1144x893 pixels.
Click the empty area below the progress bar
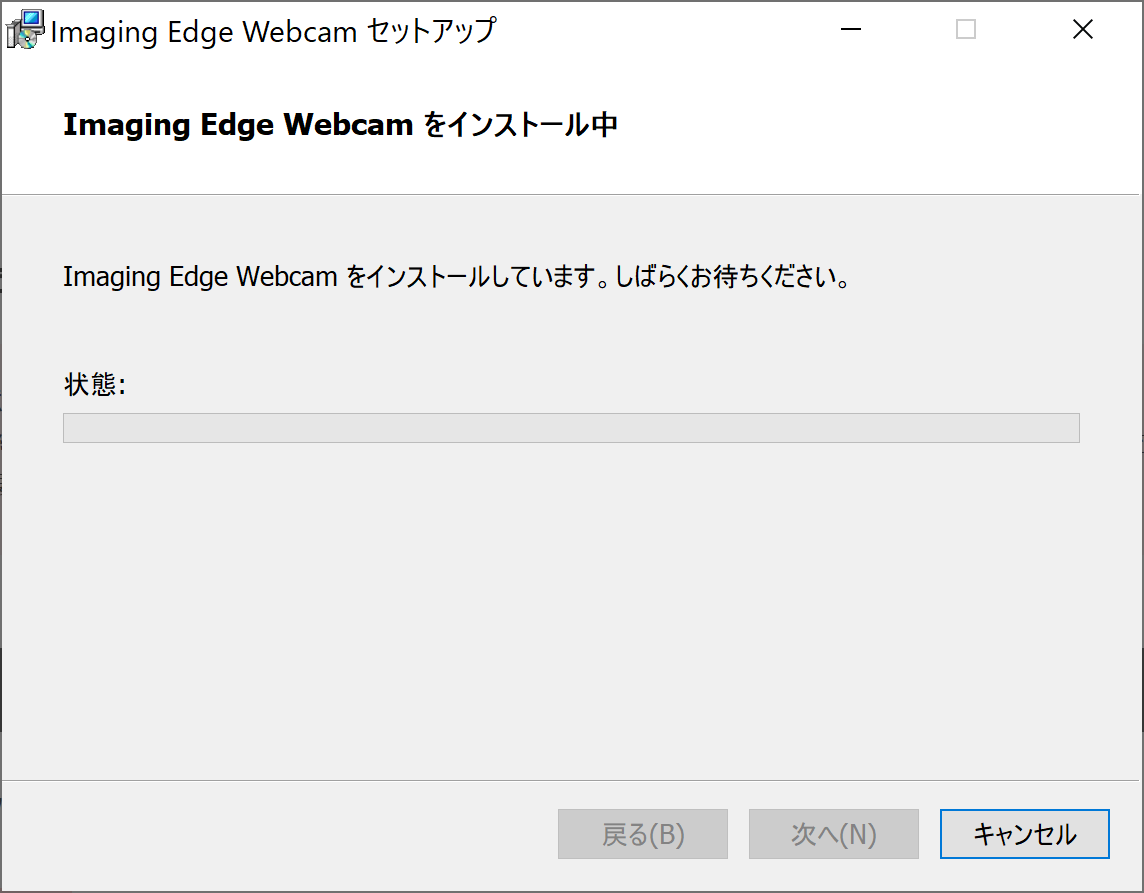pyautogui.click(x=571, y=600)
